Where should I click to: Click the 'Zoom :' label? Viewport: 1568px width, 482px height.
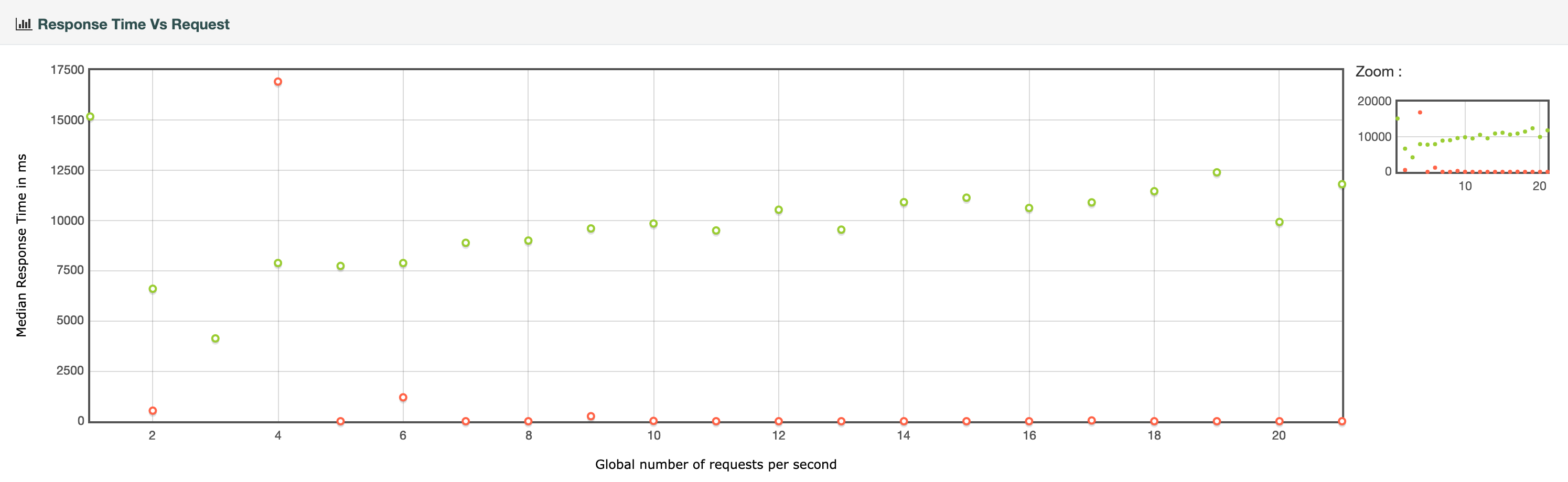coord(1378,72)
